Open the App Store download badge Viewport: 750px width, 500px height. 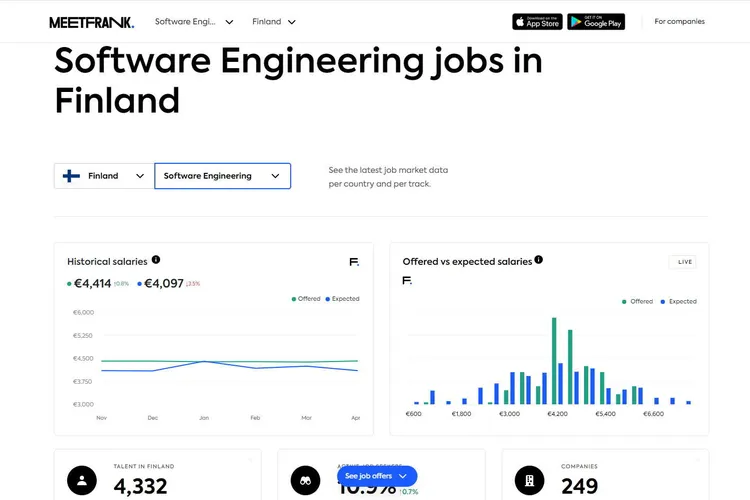coord(537,22)
